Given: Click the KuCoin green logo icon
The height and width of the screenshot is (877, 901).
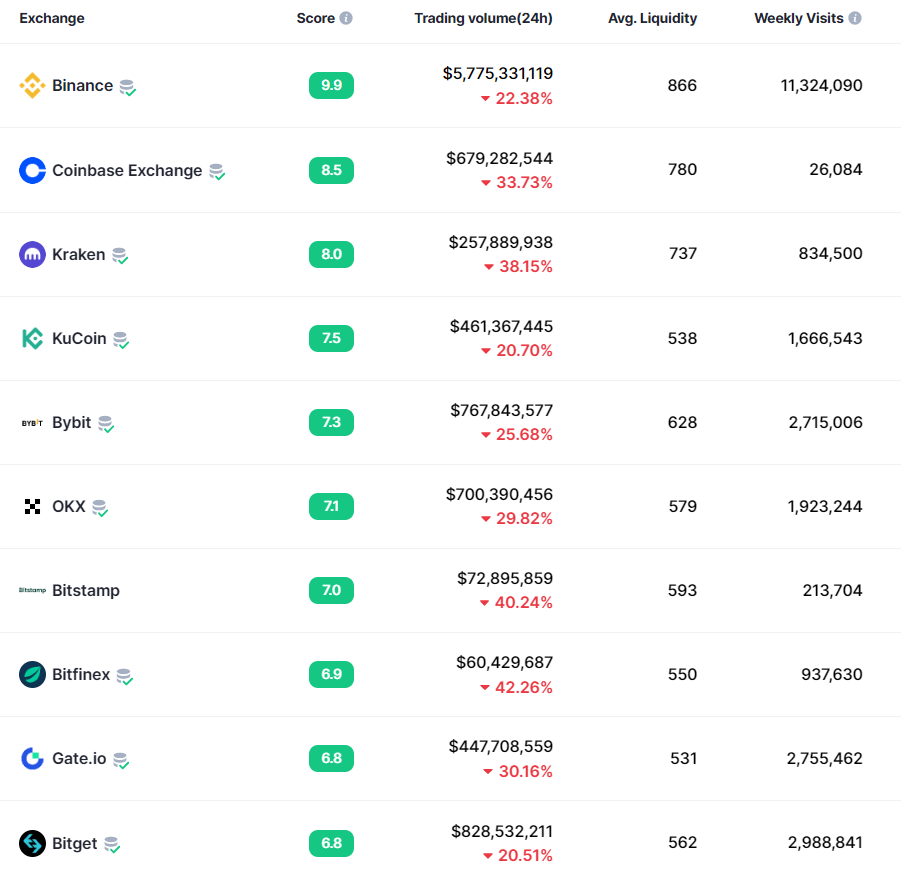Looking at the screenshot, I should (x=32, y=338).
